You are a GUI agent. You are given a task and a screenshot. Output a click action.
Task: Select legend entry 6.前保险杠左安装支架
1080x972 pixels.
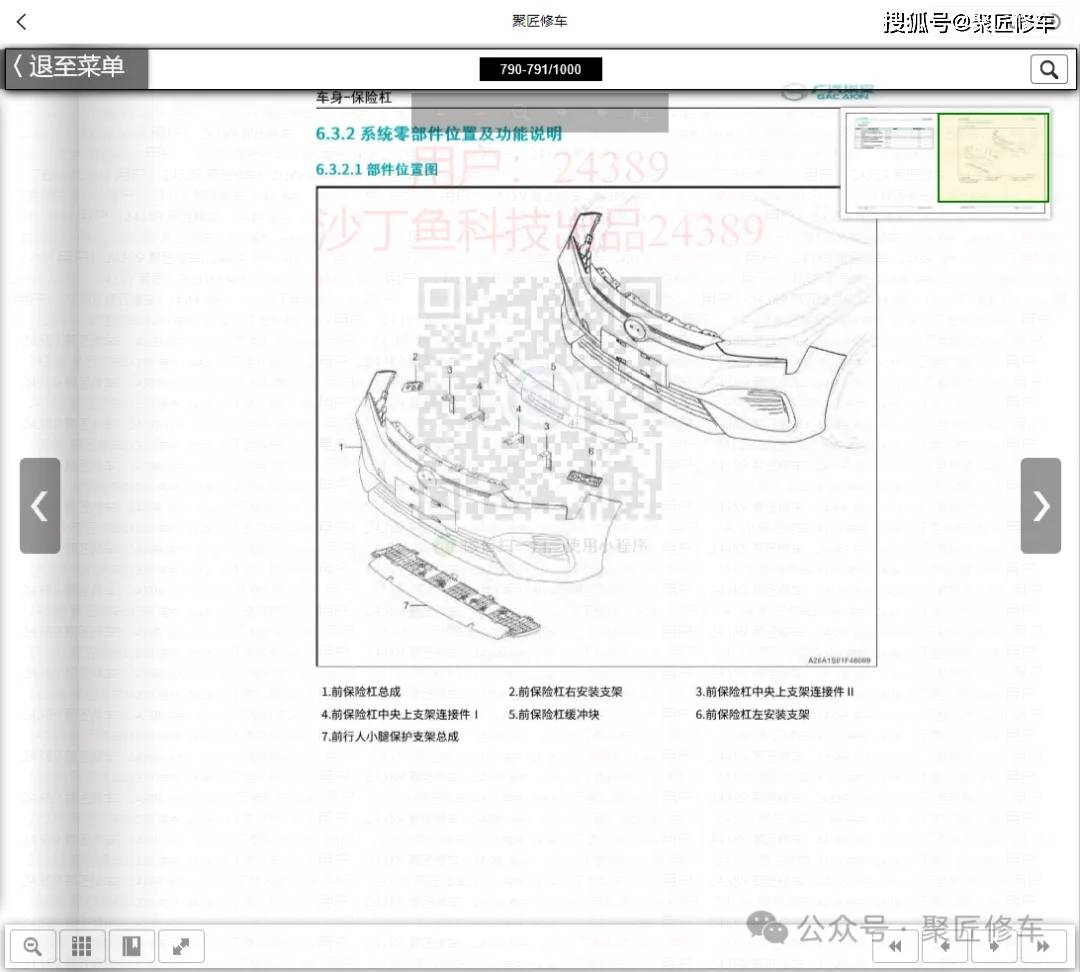coord(753,714)
